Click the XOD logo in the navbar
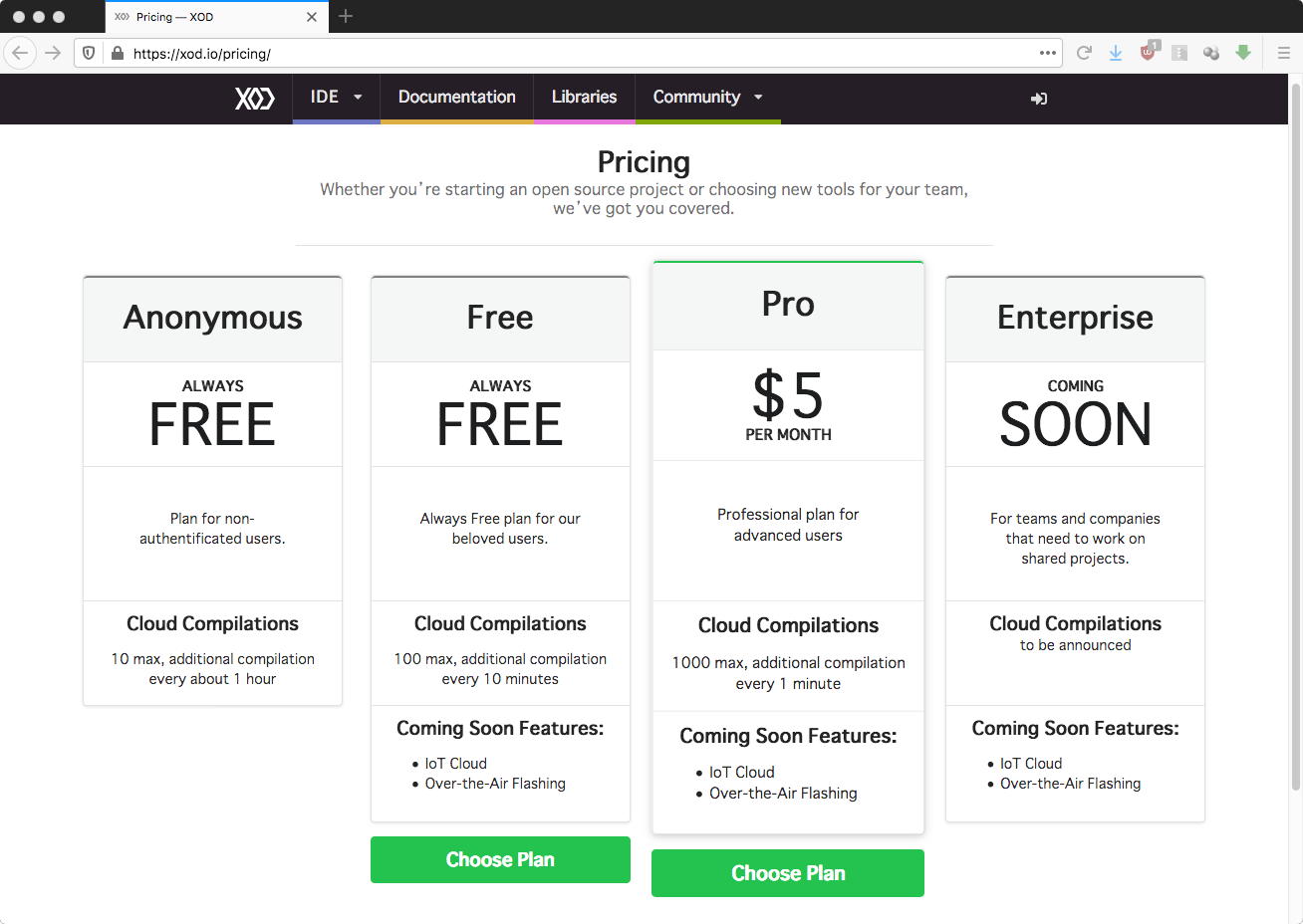 (x=254, y=98)
